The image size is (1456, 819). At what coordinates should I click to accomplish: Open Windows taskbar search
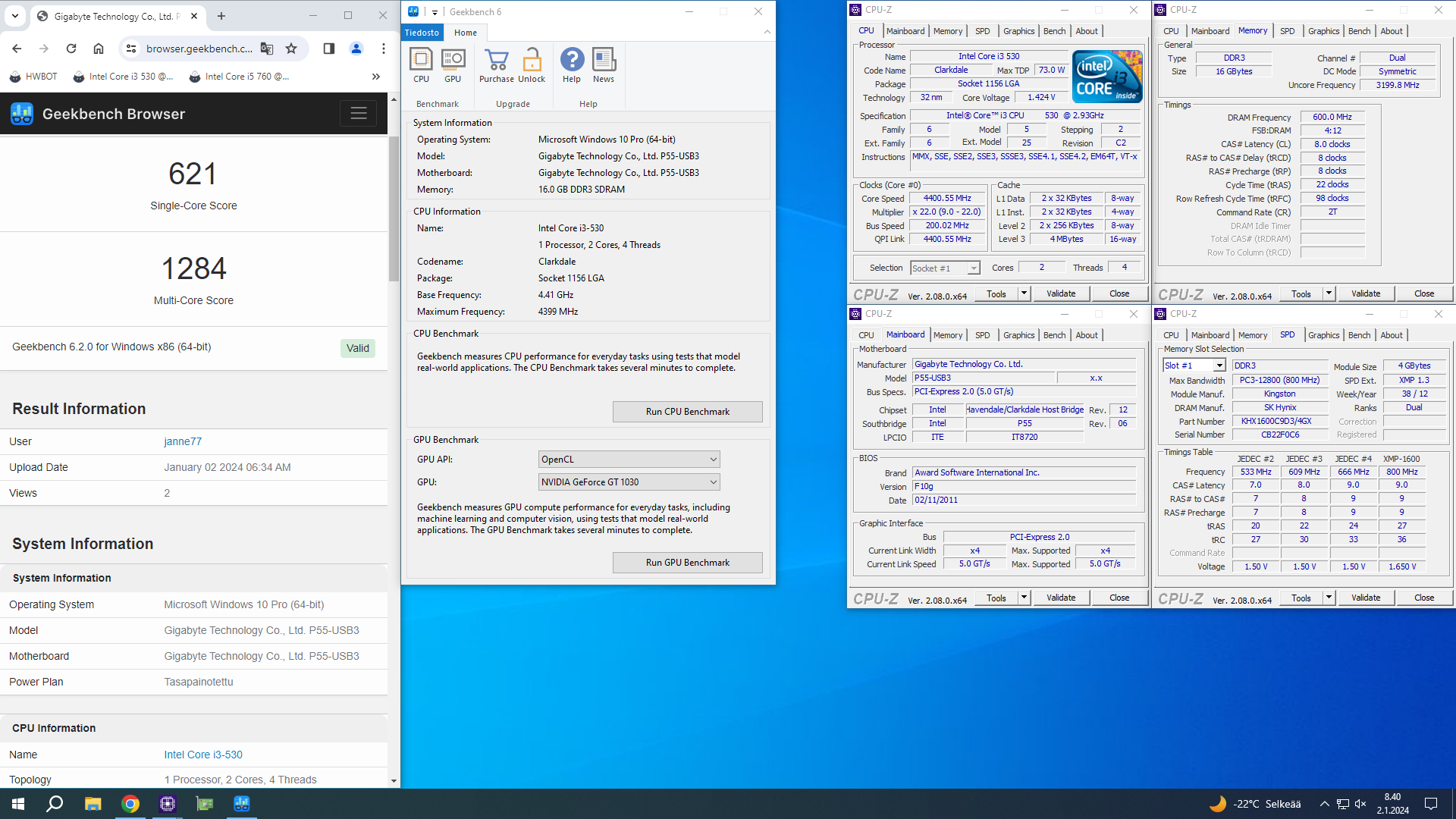point(55,804)
